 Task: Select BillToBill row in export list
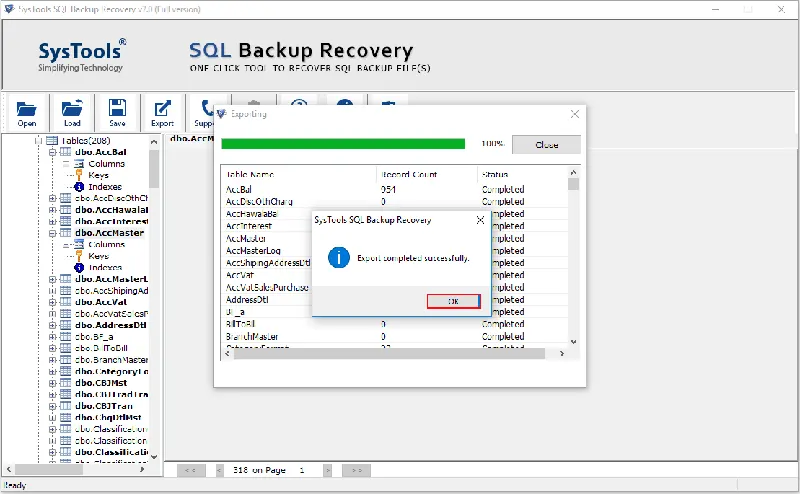tap(394, 324)
